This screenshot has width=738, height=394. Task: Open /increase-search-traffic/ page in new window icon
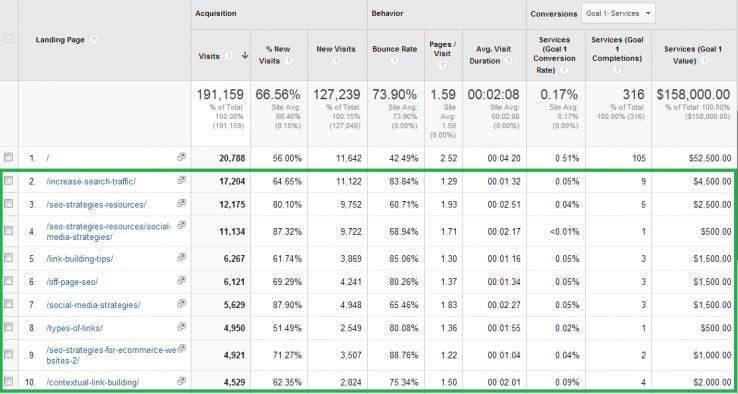point(181,180)
